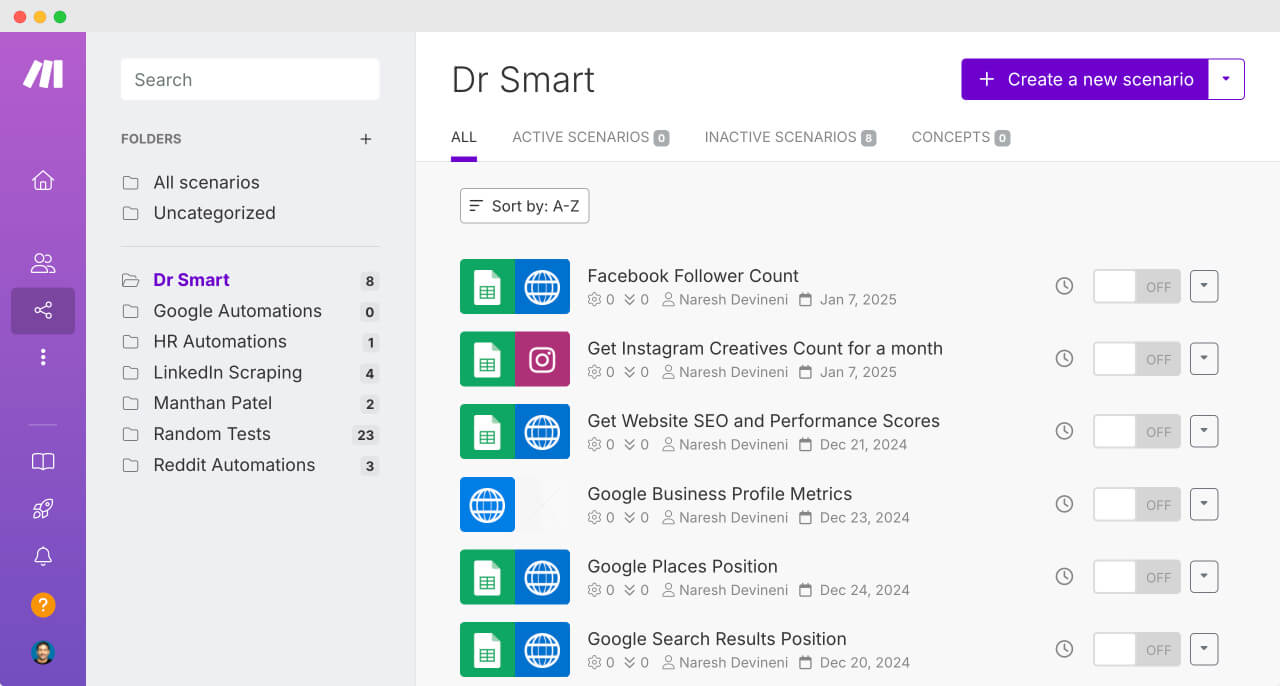Image resolution: width=1280 pixels, height=686 pixels.
Task: Open Get Website SEO and Performance Scores title
Action: coord(764,421)
